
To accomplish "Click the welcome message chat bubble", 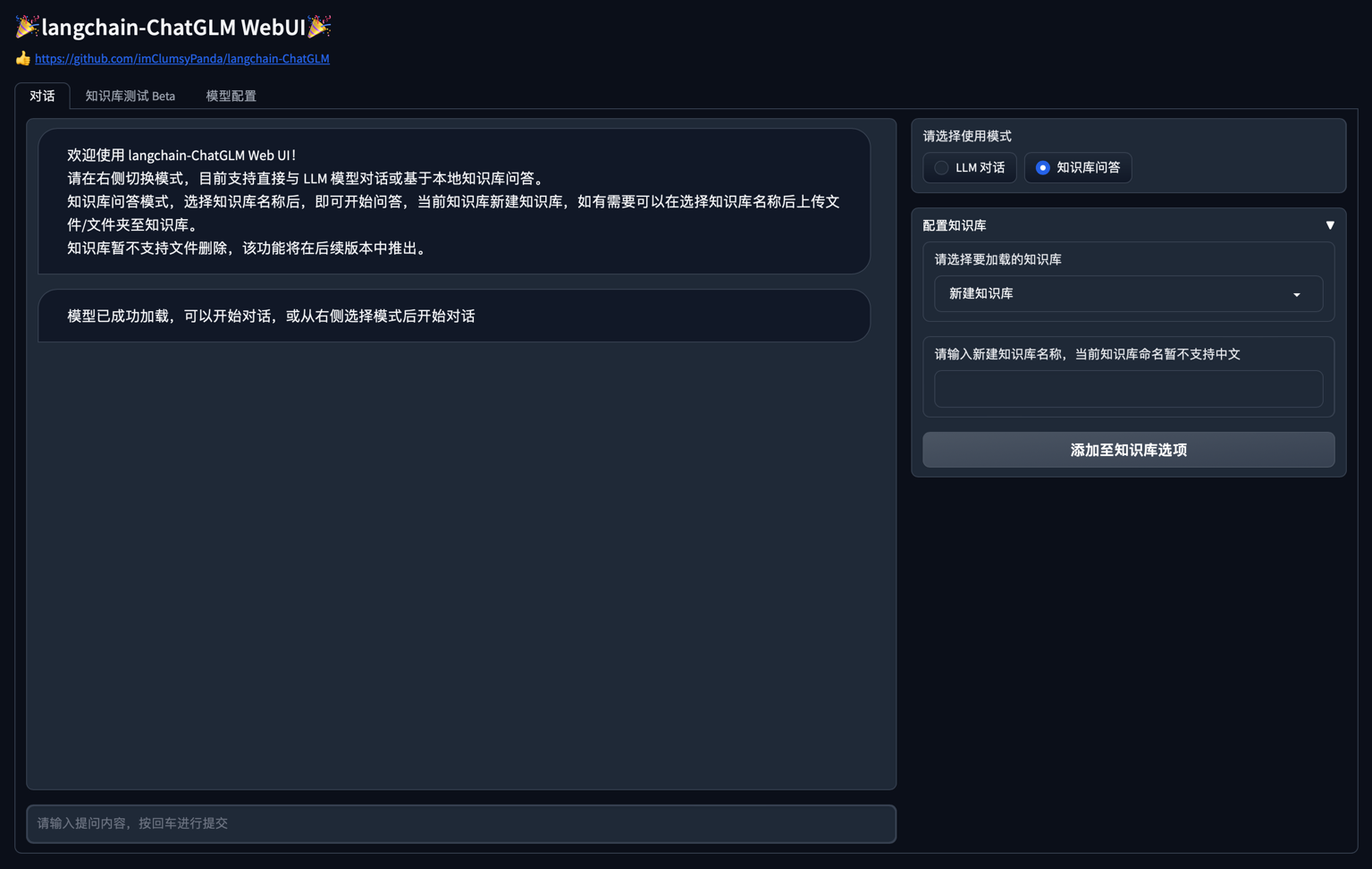I will 454,201.
